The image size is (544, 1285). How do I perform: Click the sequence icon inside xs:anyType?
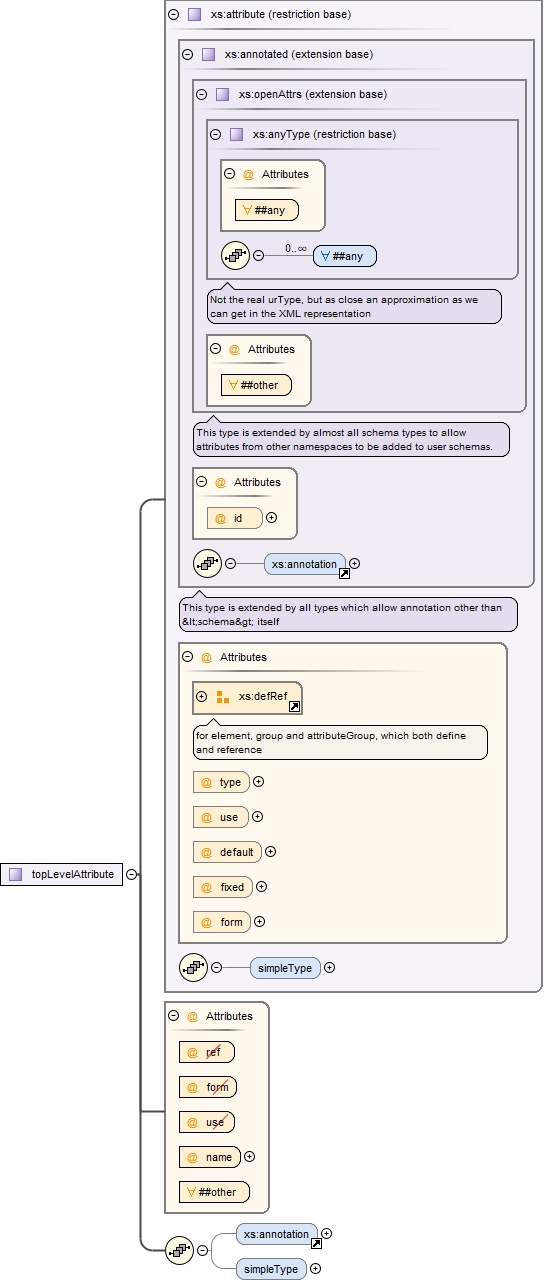pyautogui.click(x=235, y=255)
